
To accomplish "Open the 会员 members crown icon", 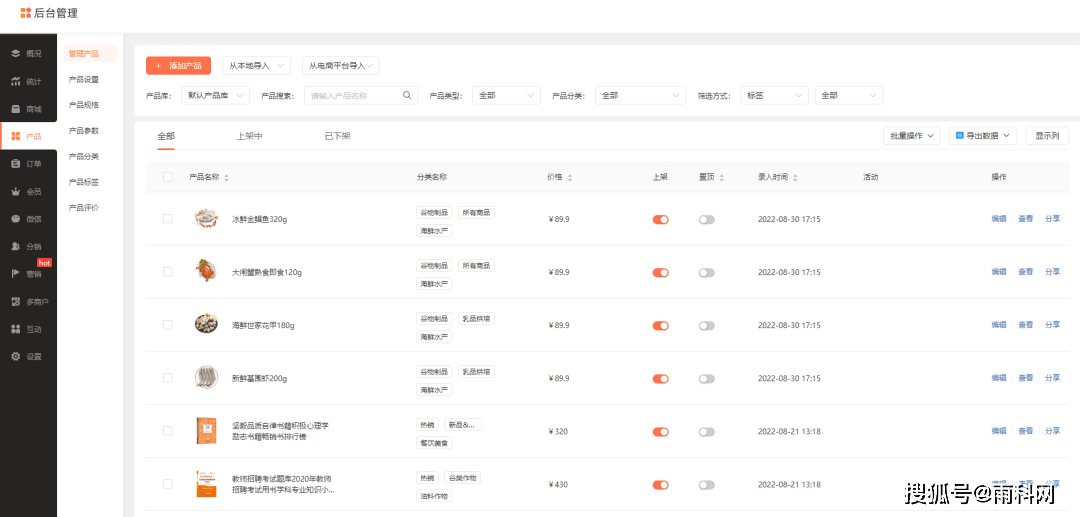I will tap(16, 191).
